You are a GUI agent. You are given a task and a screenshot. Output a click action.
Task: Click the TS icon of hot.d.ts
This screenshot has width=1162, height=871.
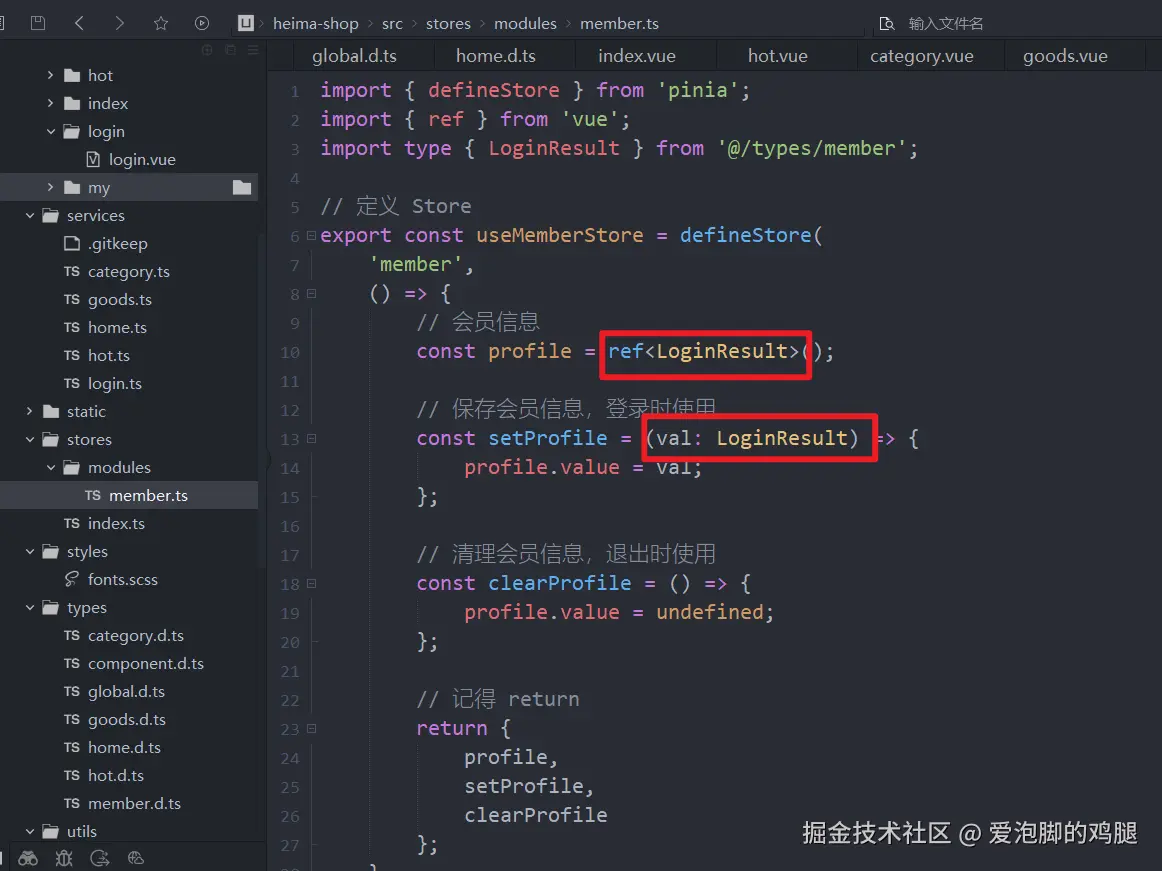72,775
